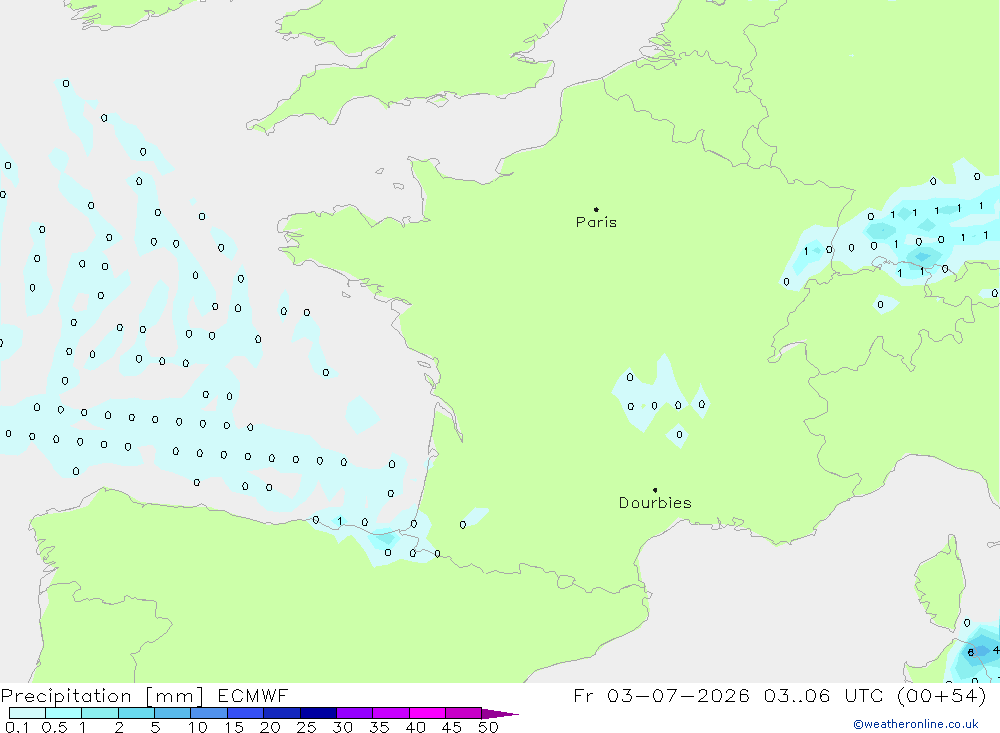Click the legend scale label '30'

pyautogui.click(x=343, y=727)
